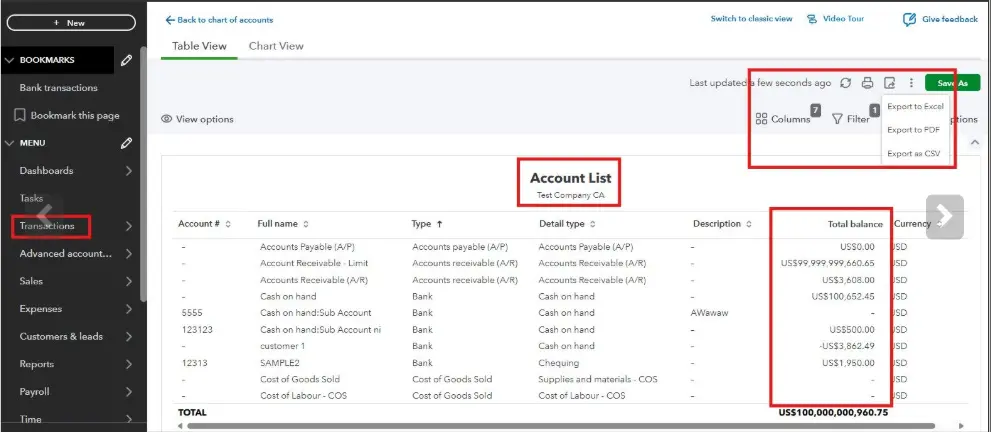The height and width of the screenshot is (432, 991).
Task: Expand the Expenses submenu chevron
Action: 128,309
